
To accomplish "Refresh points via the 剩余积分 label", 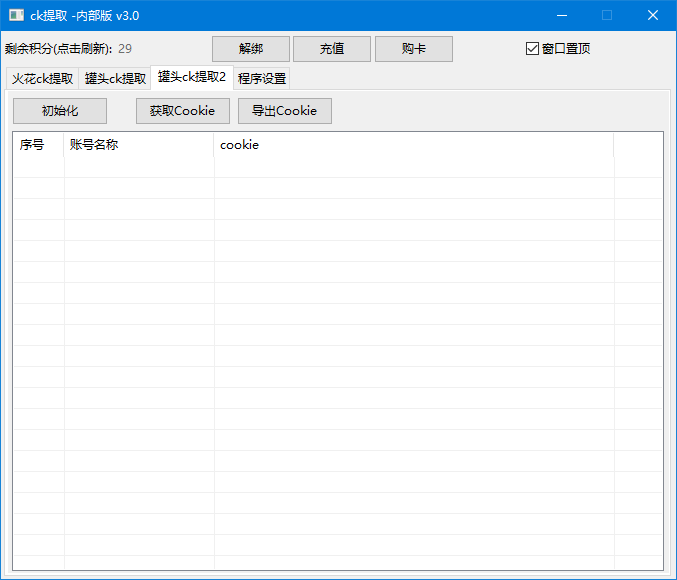I will tap(59, 49).
